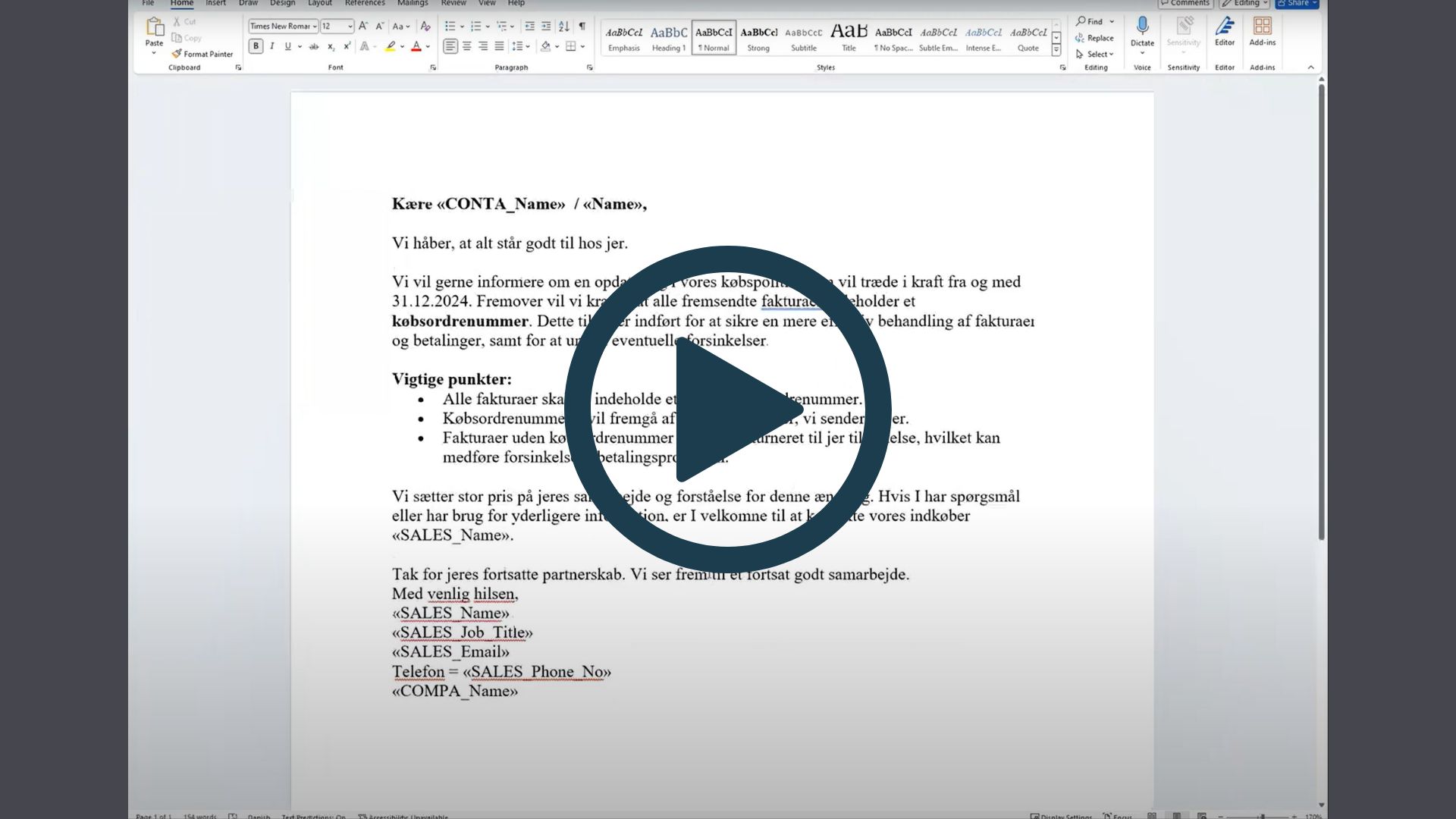Toggle Strikethrough formatting

tap(313, 46)
